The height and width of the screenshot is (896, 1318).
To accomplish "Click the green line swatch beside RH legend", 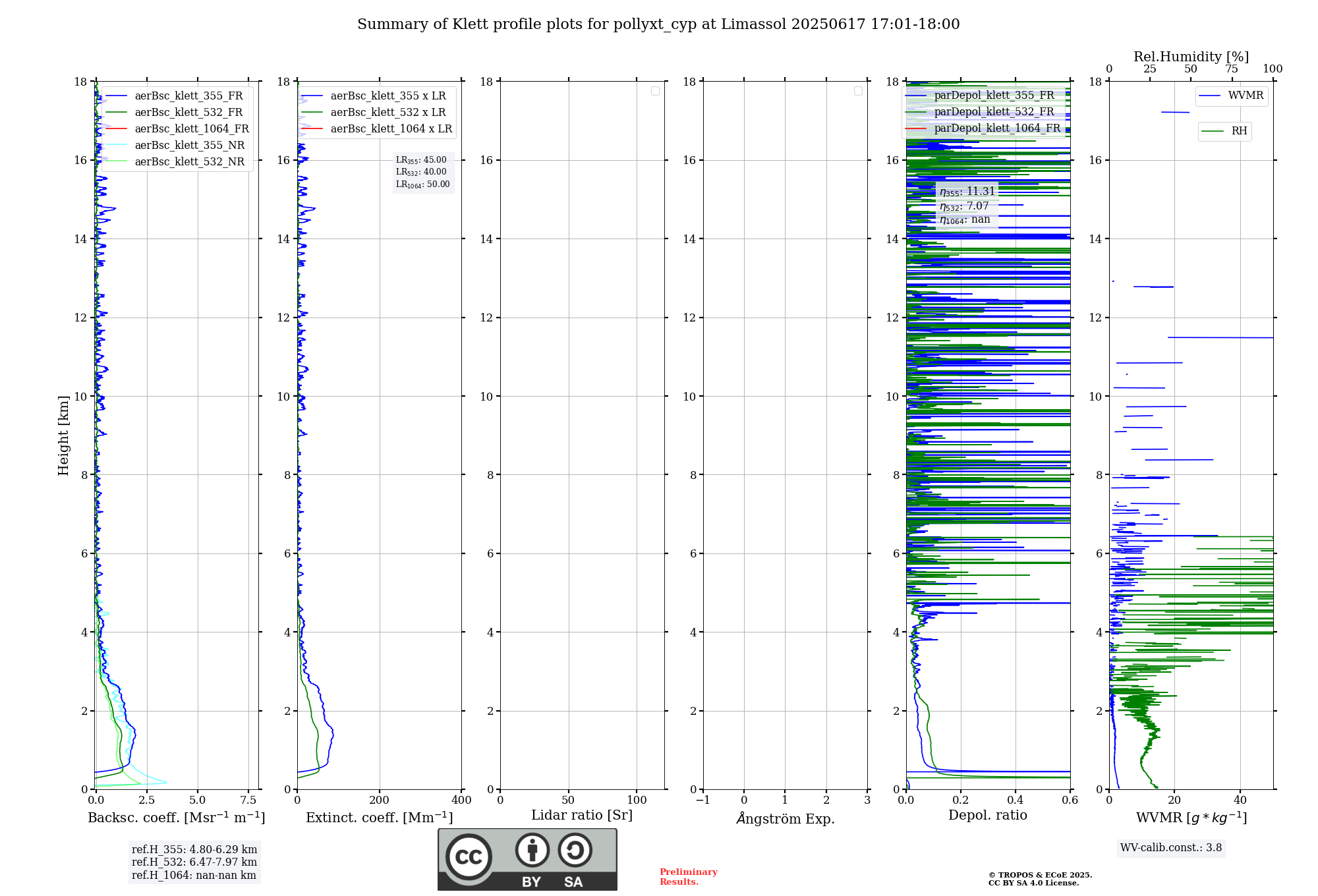I will 1213,131.
